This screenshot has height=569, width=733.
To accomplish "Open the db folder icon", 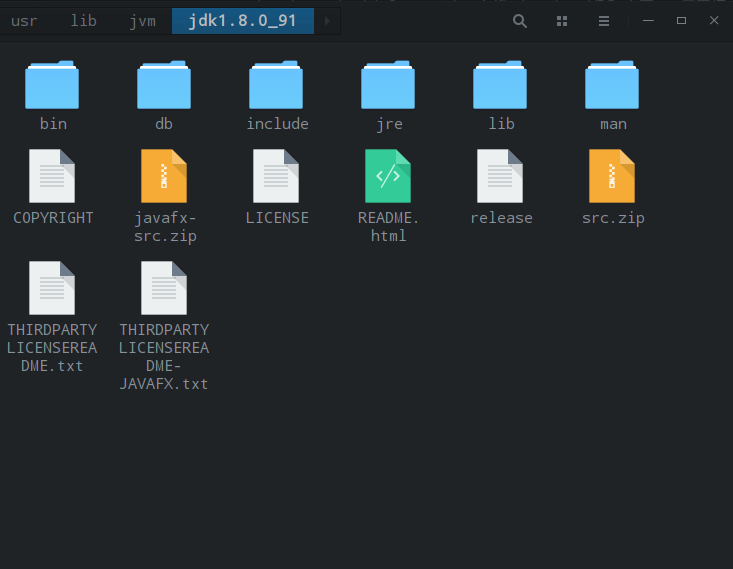I will (x=164, y=85).
